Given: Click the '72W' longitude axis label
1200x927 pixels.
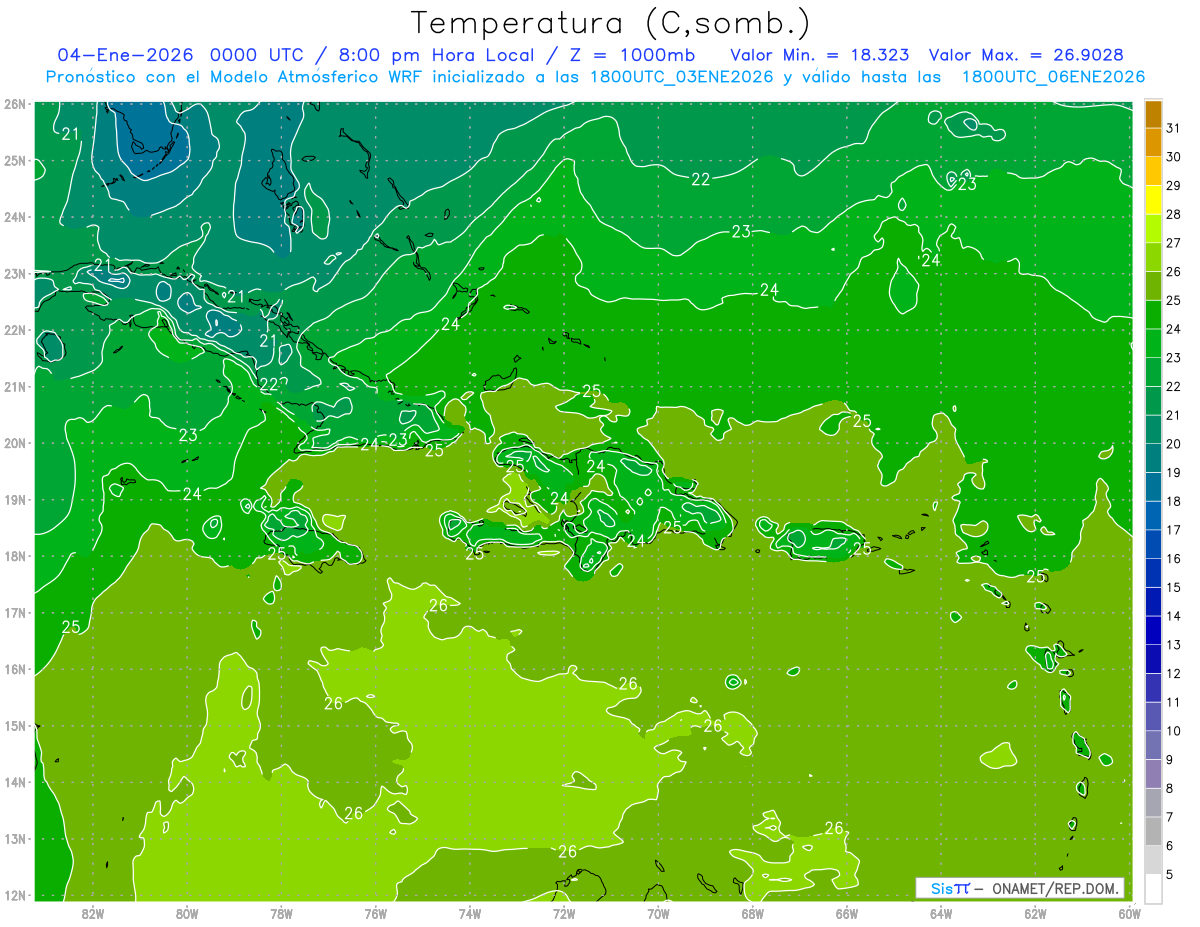Looking at the screenshot, I should [x=564, y=912].
